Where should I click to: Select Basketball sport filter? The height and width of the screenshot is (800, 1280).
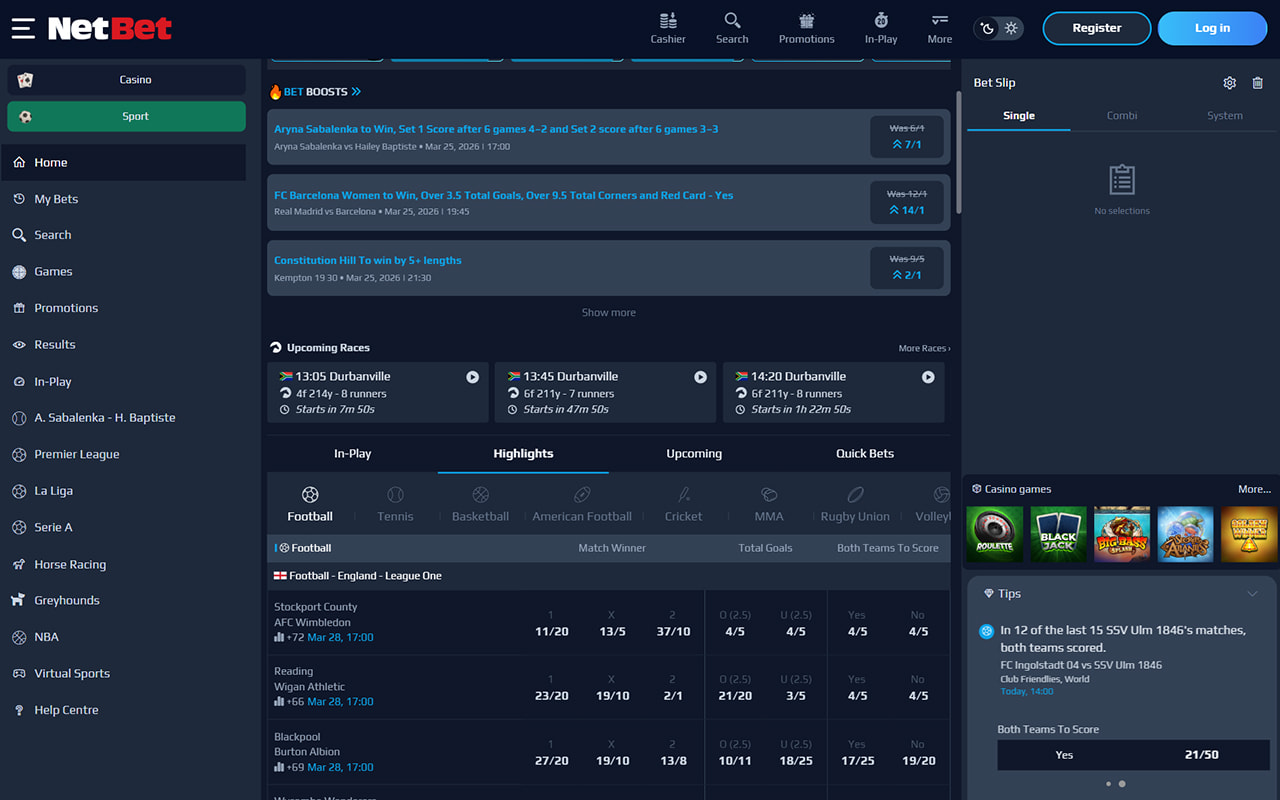pos(480,504)
